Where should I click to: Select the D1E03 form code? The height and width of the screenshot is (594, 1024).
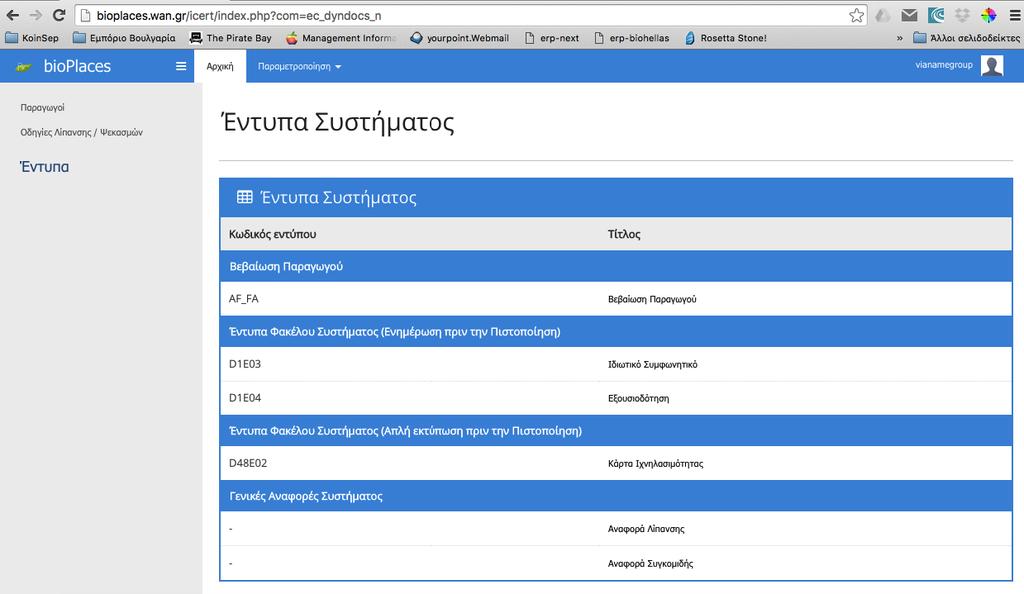tap(245, 364)
